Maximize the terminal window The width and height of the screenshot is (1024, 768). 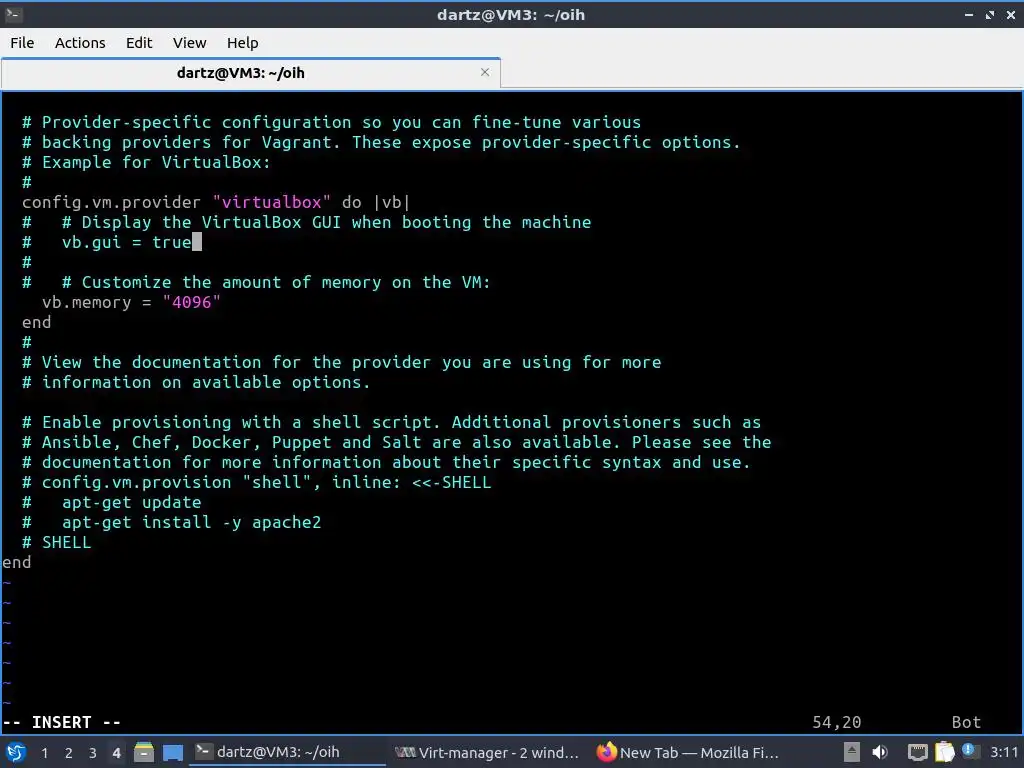(x=990, y=14)
